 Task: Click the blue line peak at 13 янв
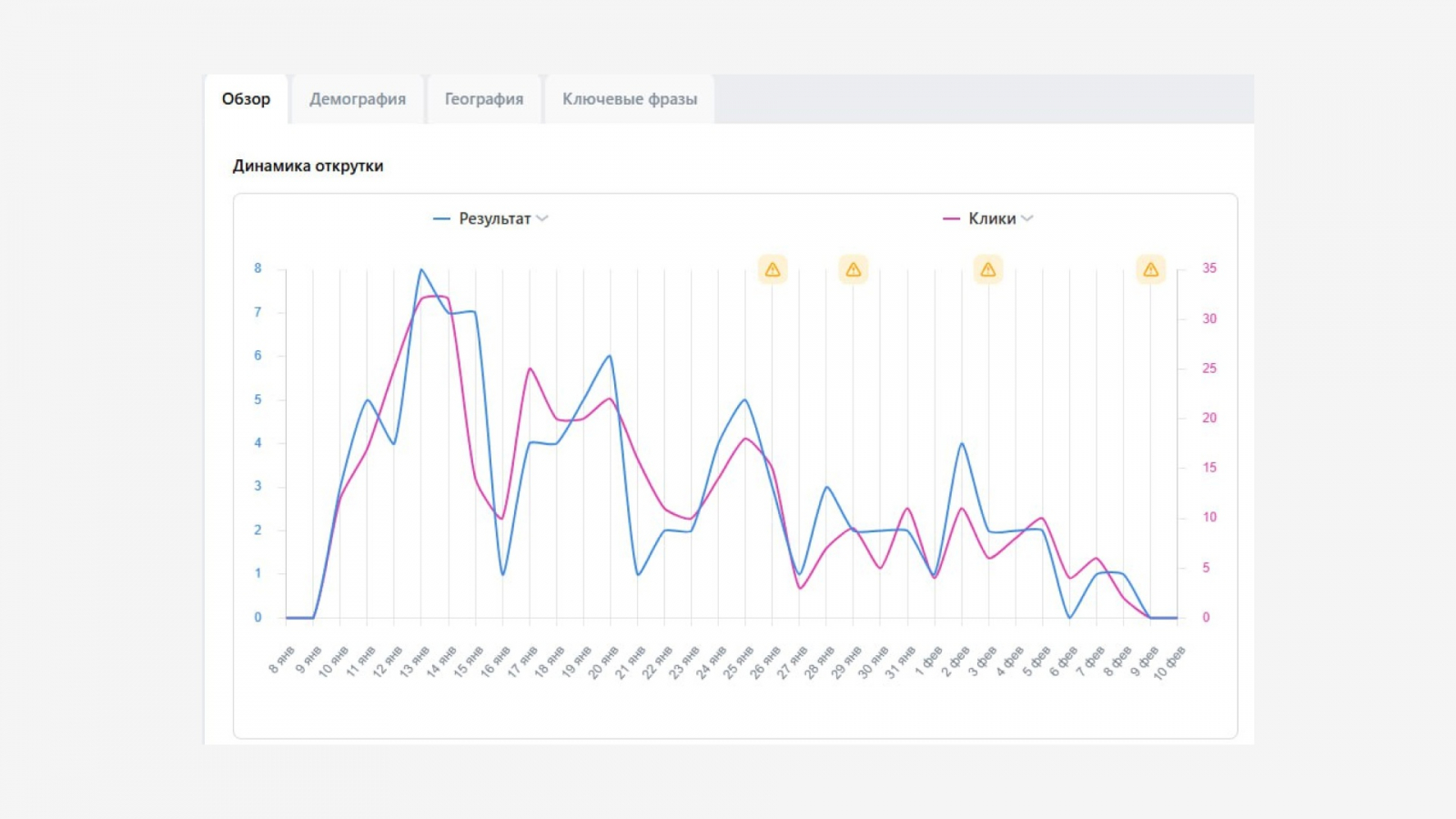(420, 269)
